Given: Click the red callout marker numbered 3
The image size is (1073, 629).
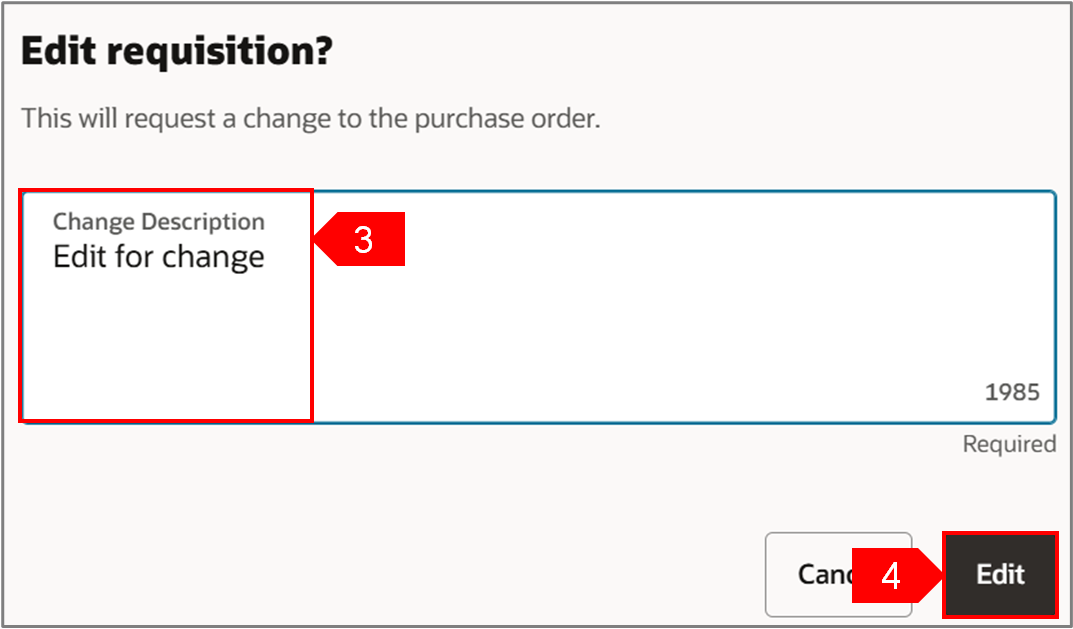Looking at the screenshot, I should coord(360,239).
